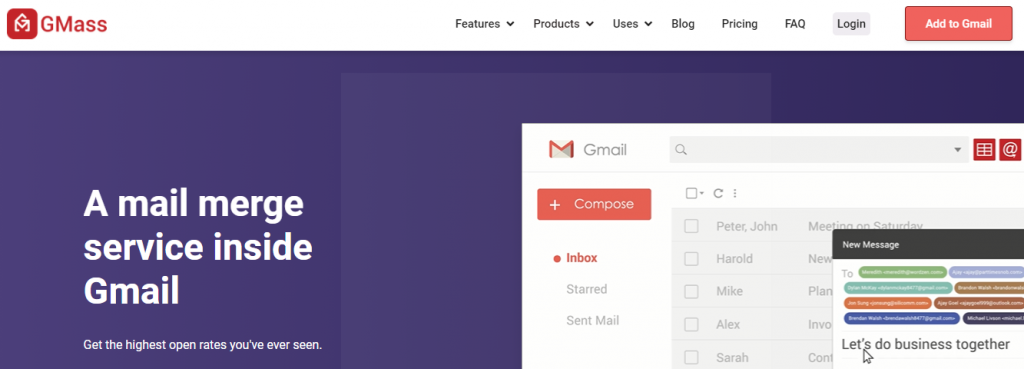The width and height of the screenshot is (1024, 369).
Task: Check the Mike email checkbox
Action: [691, 291]
